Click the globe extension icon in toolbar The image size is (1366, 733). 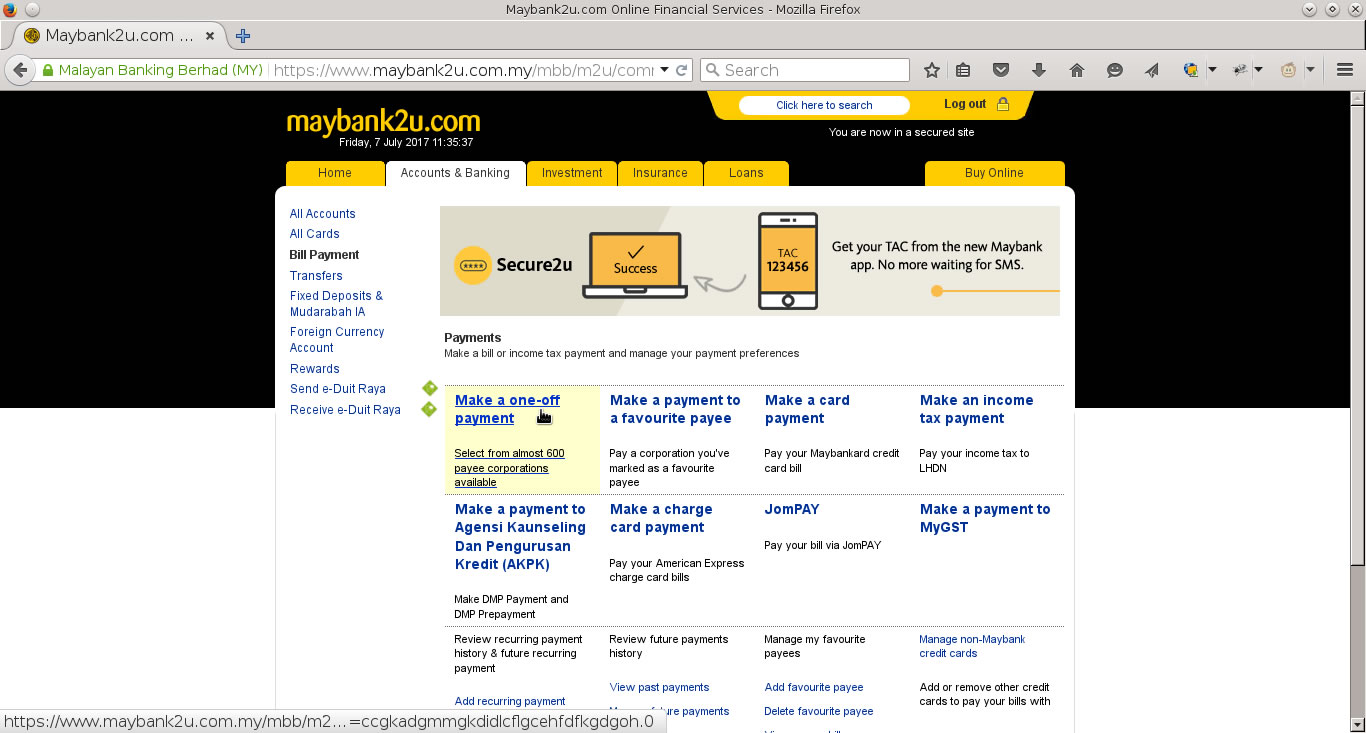(1191, 70)
